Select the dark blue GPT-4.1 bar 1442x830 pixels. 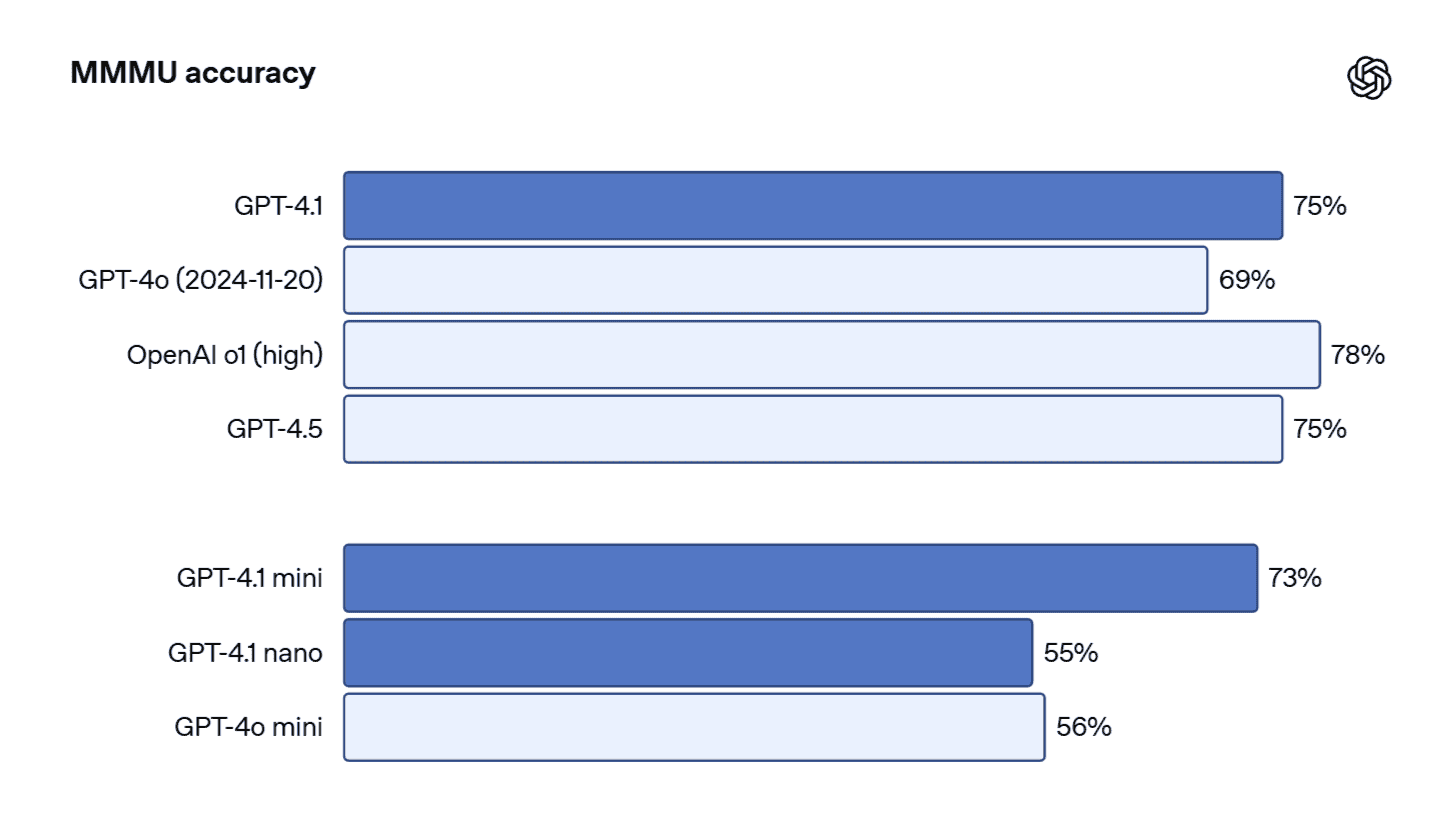click(x=812, y=206)
